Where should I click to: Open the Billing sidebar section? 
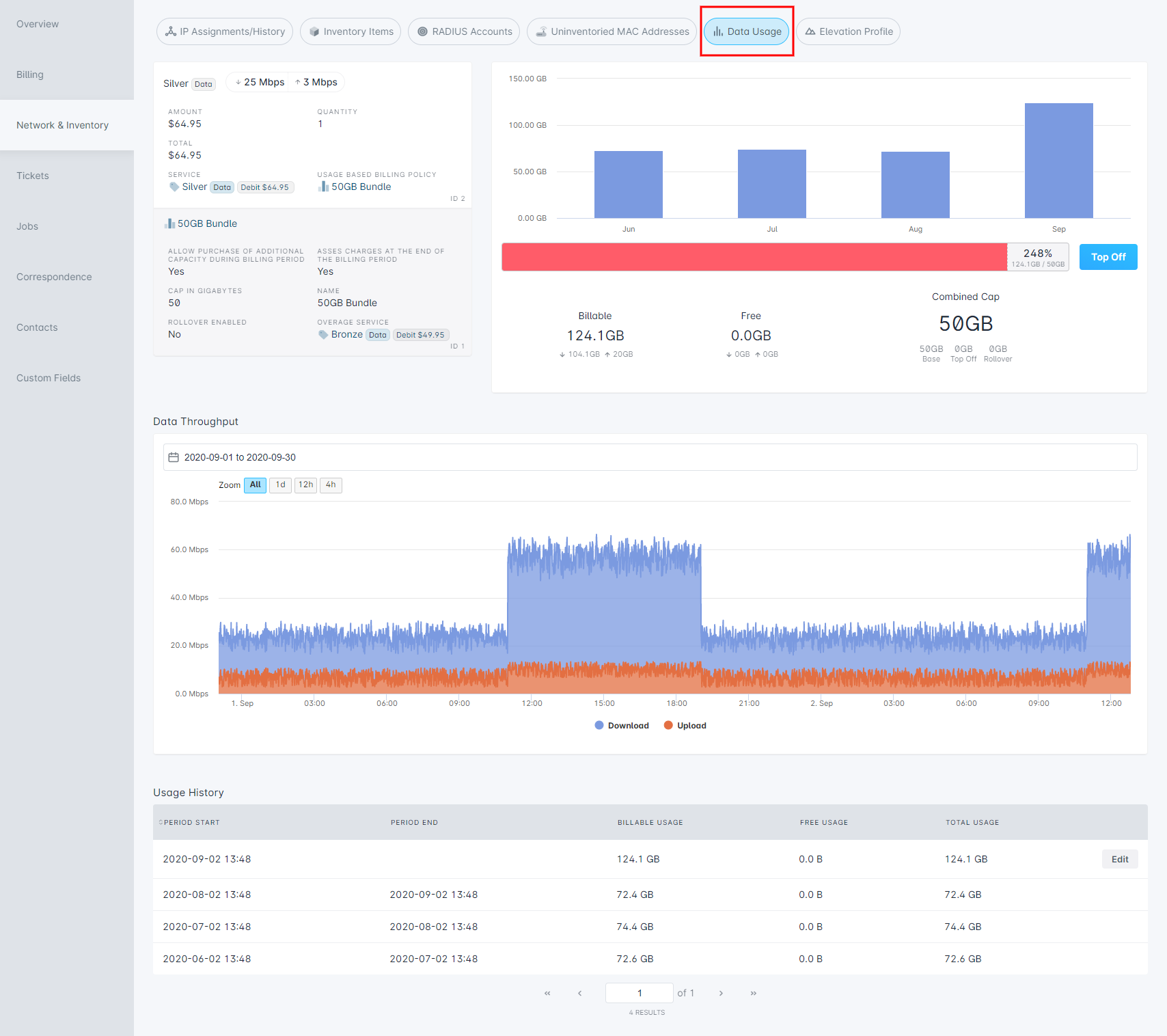pyautogui.click(x=30, y=74)
